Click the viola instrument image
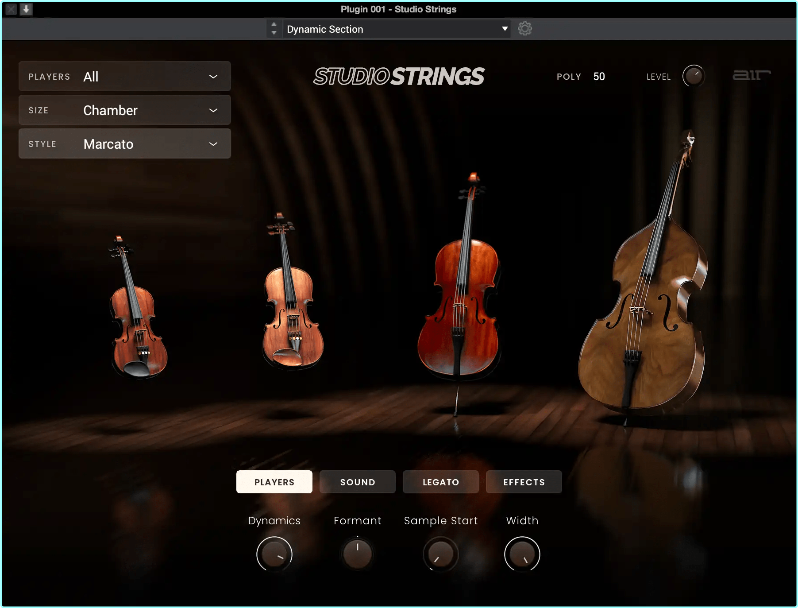The width and height of the screenshot is (798, 608). point(293,293)
